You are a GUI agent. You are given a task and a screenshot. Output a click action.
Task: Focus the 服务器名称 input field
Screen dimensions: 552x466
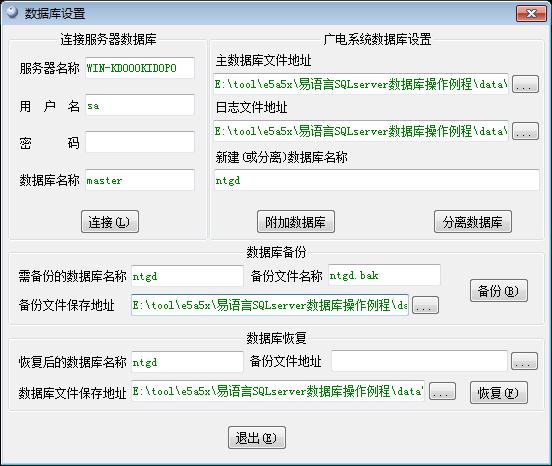[x=140, y=68]
